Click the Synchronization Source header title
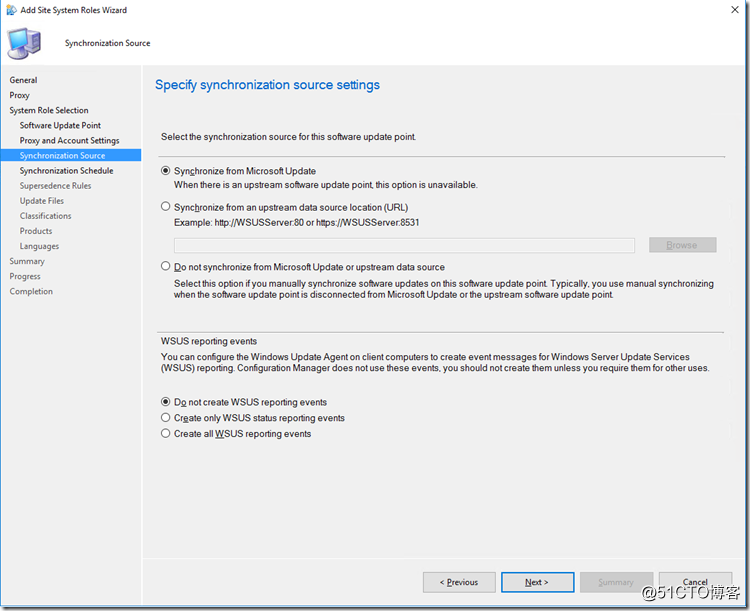The width and height of the screenshot is (750, 611). coord(108,43)
